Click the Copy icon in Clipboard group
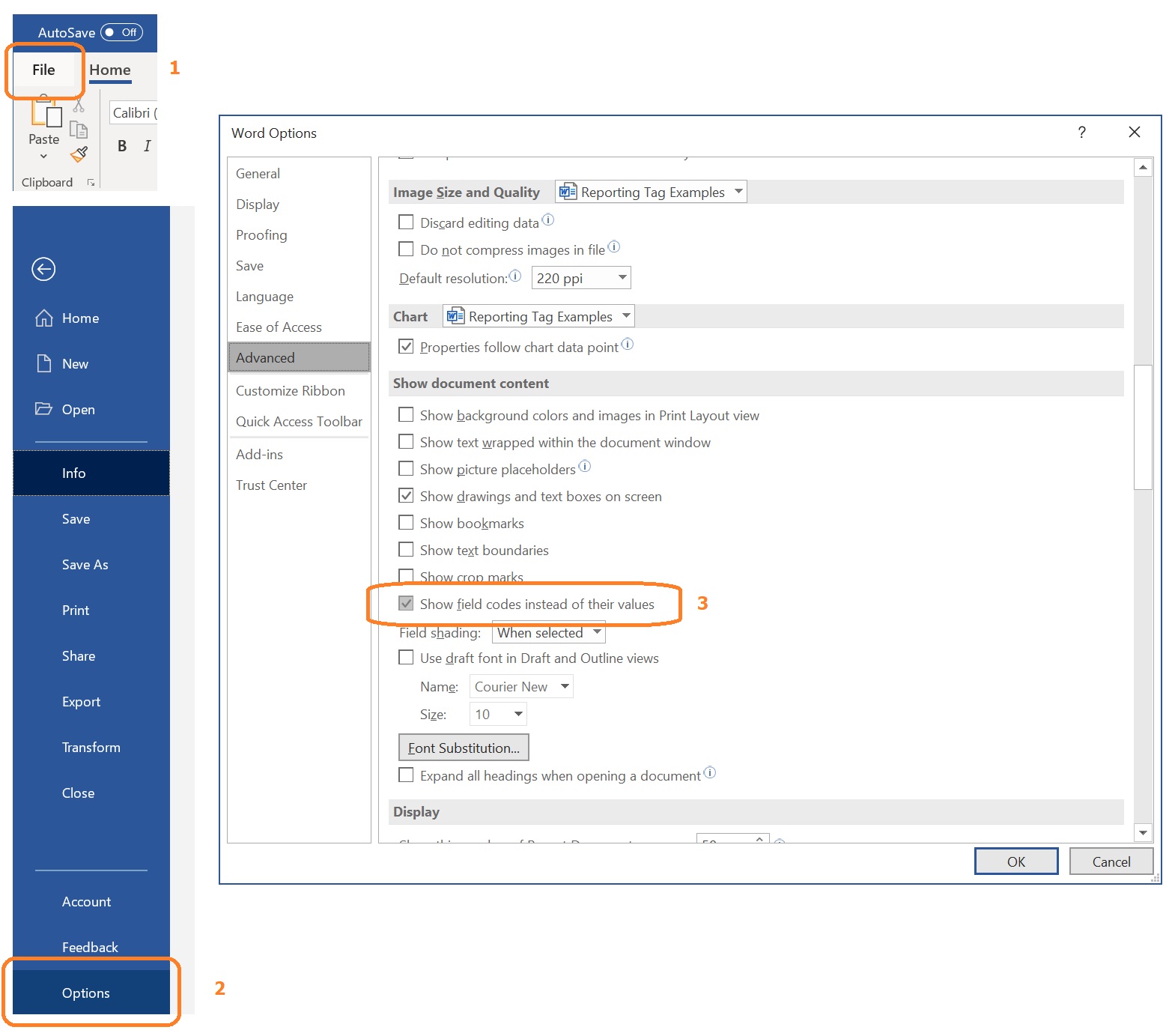The height and width of the screenshot is (1036, 1169). (79, 130)
